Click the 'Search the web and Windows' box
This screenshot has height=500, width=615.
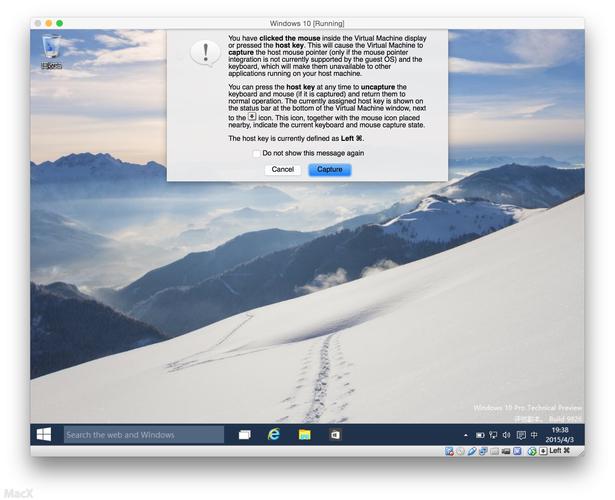pos(144,435)
